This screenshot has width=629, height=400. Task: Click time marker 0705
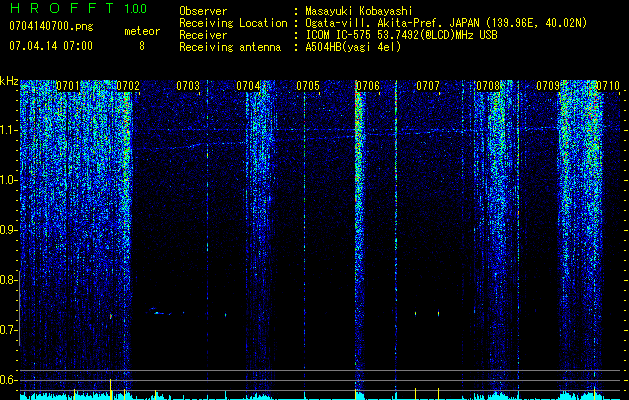click(308, 86)
